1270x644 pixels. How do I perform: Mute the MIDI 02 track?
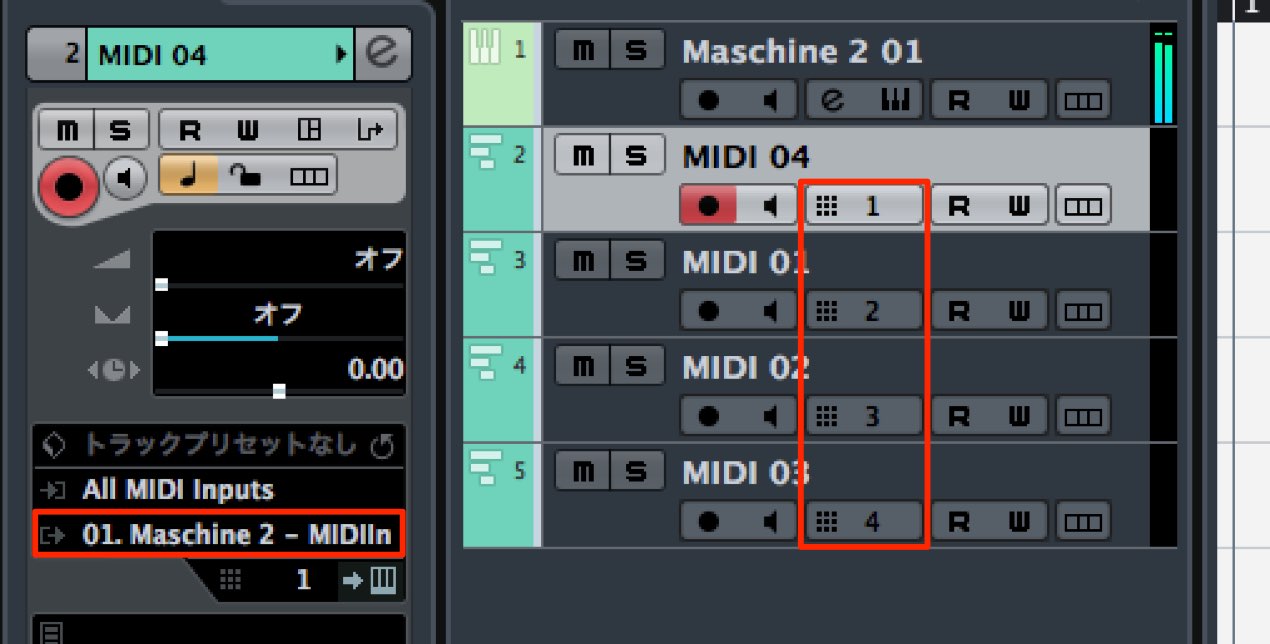click(582, 366)
